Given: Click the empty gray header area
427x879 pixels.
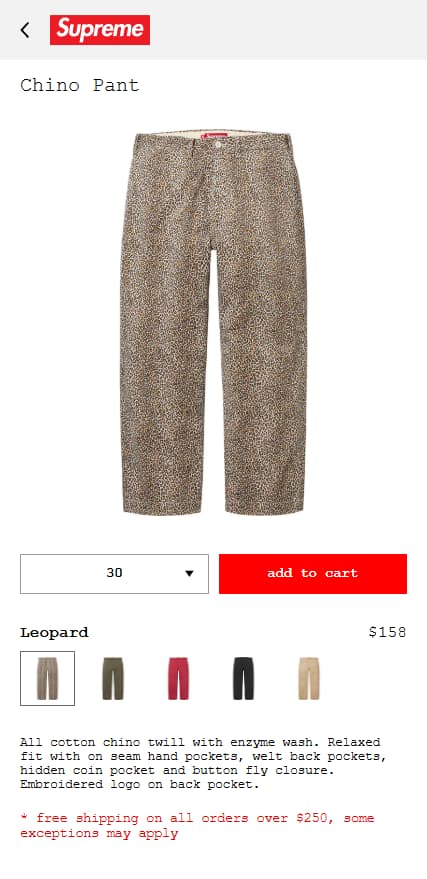Looking at the screenshot, I should [x=288, y=30].
